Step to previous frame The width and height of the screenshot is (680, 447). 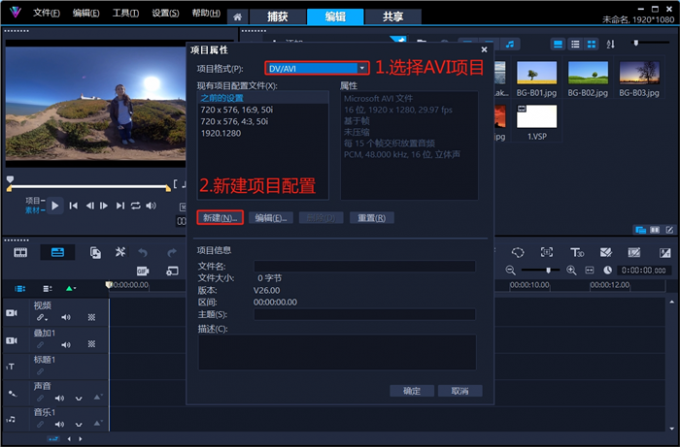[x=90, y=206]
